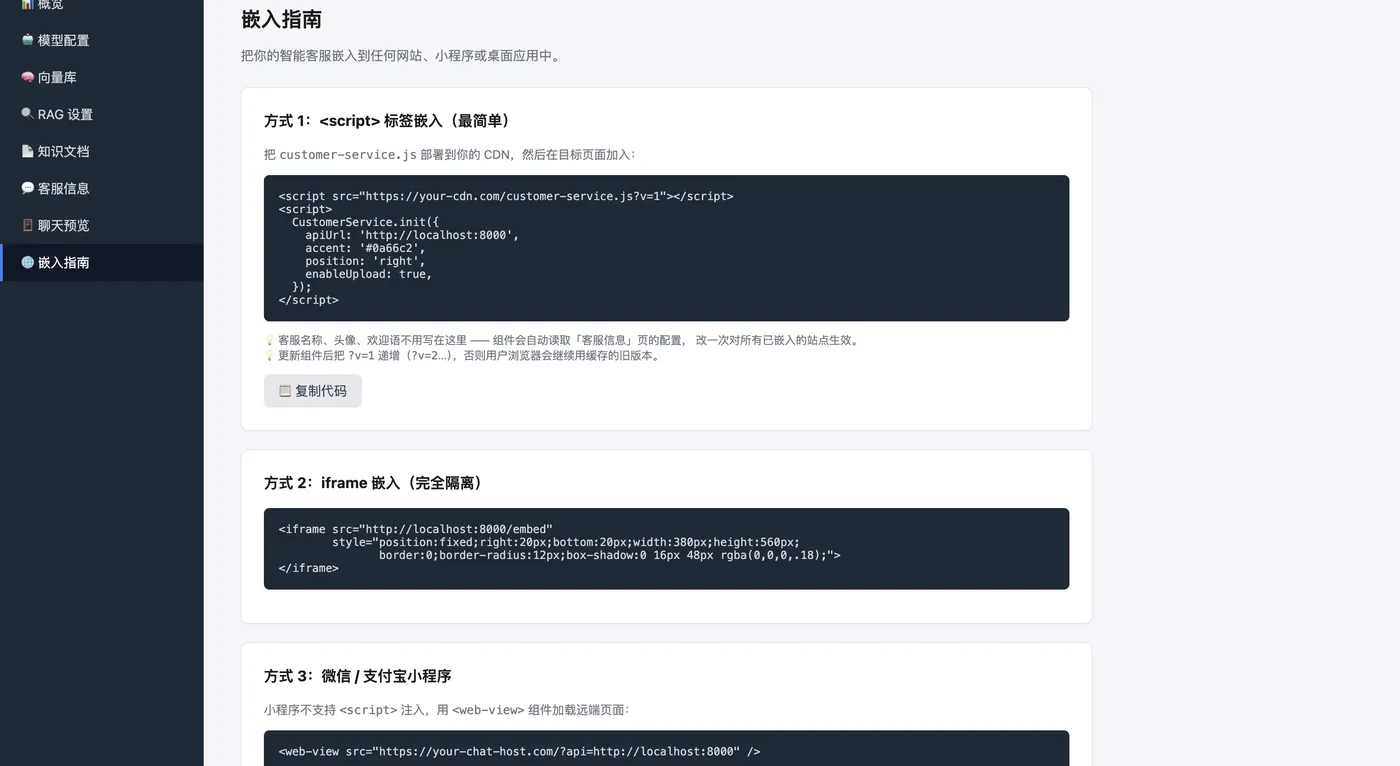Click the iframe embed code block
This screenshot has width=1400, height=766.
tap(666, 548)
